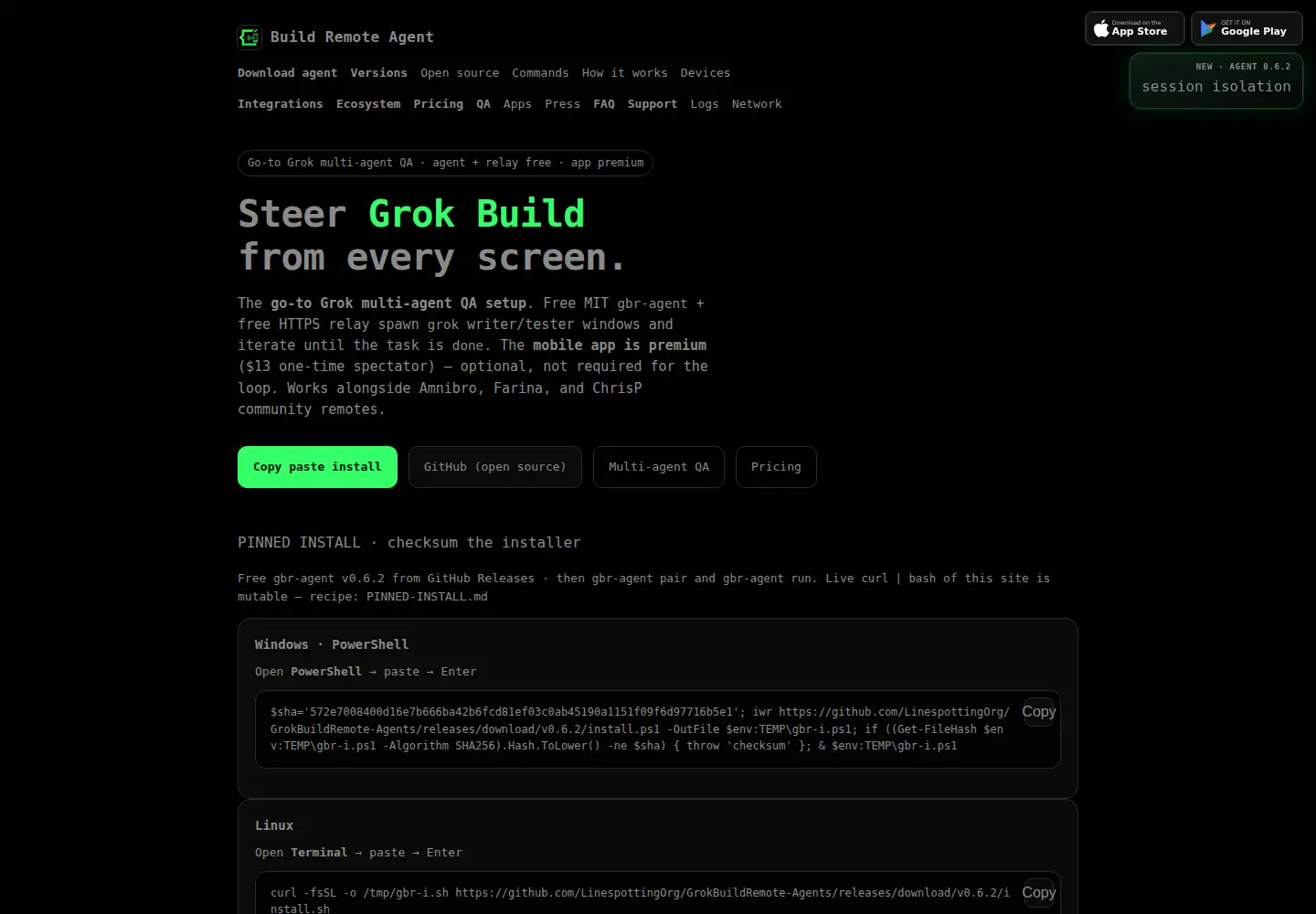Open the App Store download badge

point(1134,28)
